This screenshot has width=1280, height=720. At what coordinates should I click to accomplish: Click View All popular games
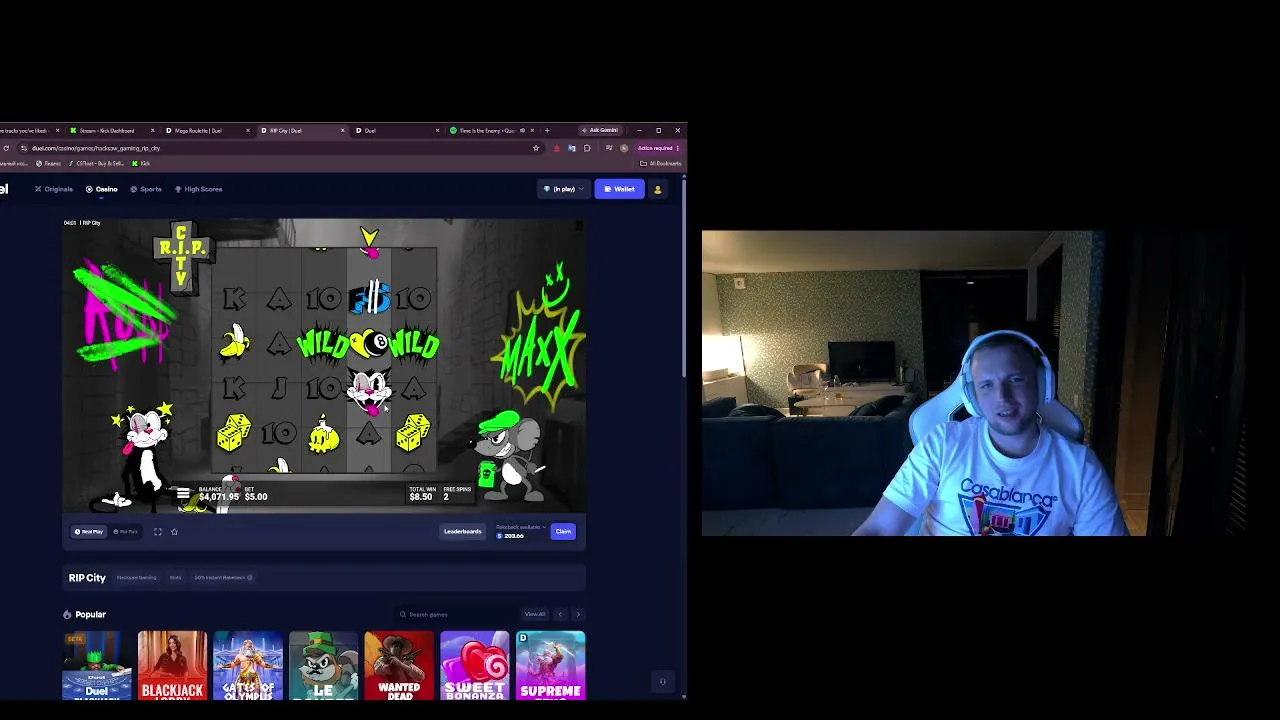point(535,614)
